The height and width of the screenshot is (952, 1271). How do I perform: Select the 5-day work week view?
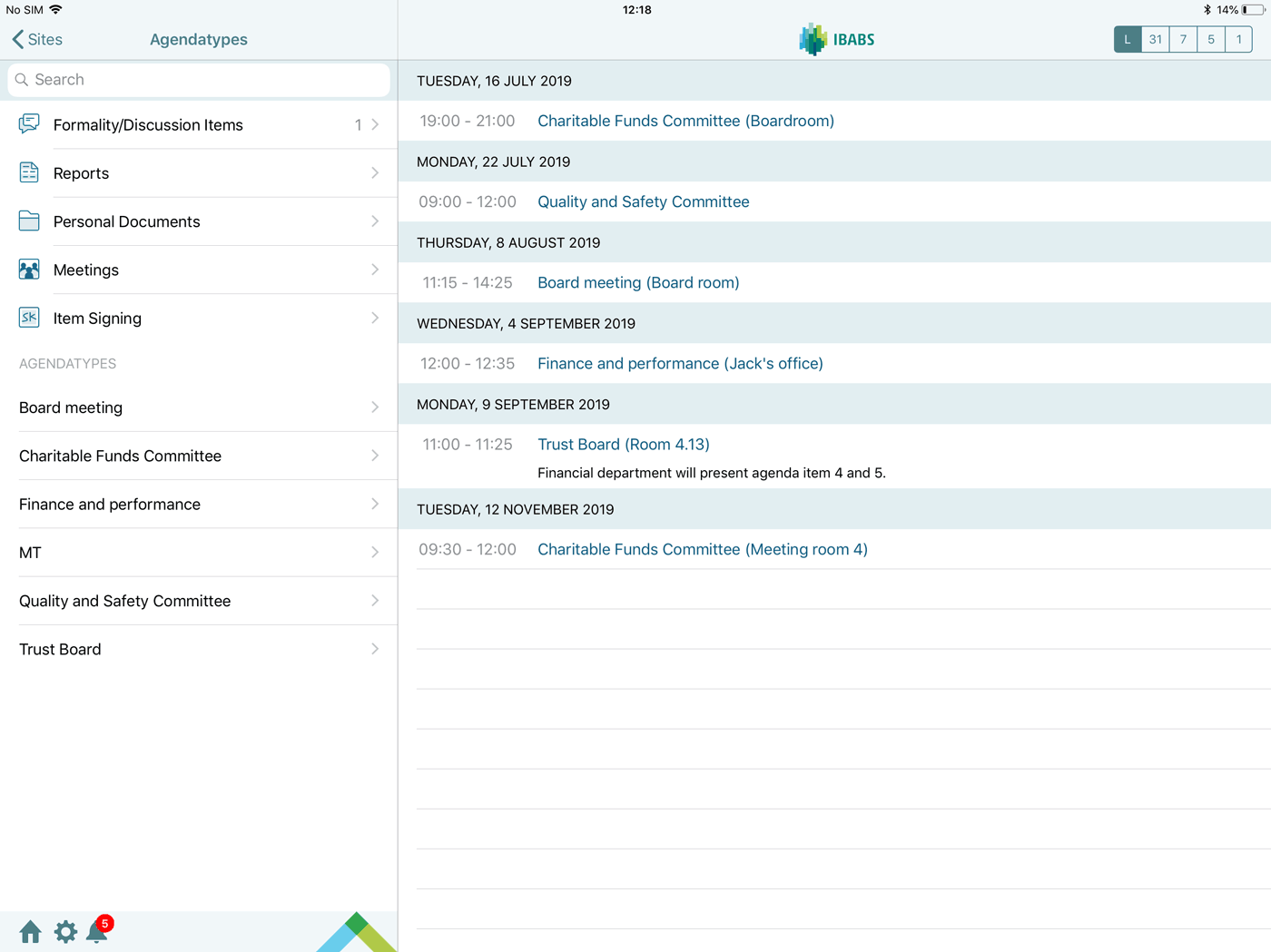click(1211, 39)
